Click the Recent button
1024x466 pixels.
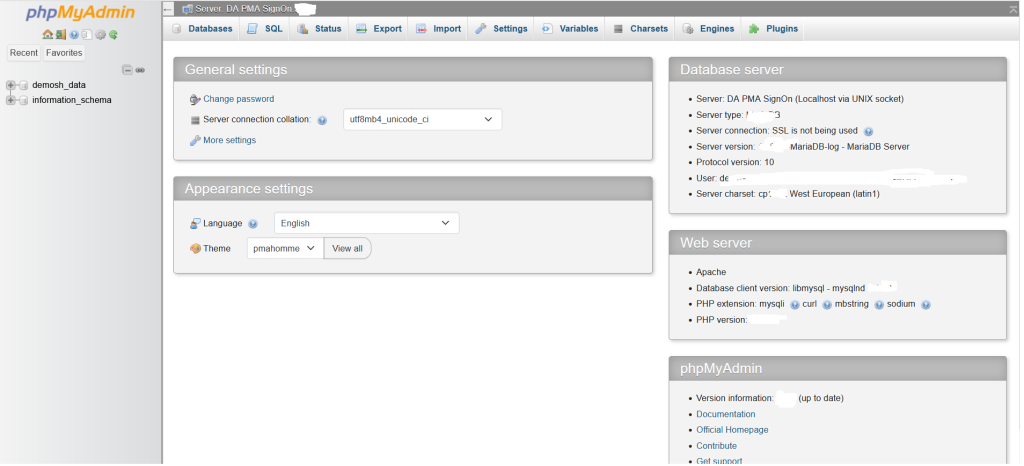(24, 53)
